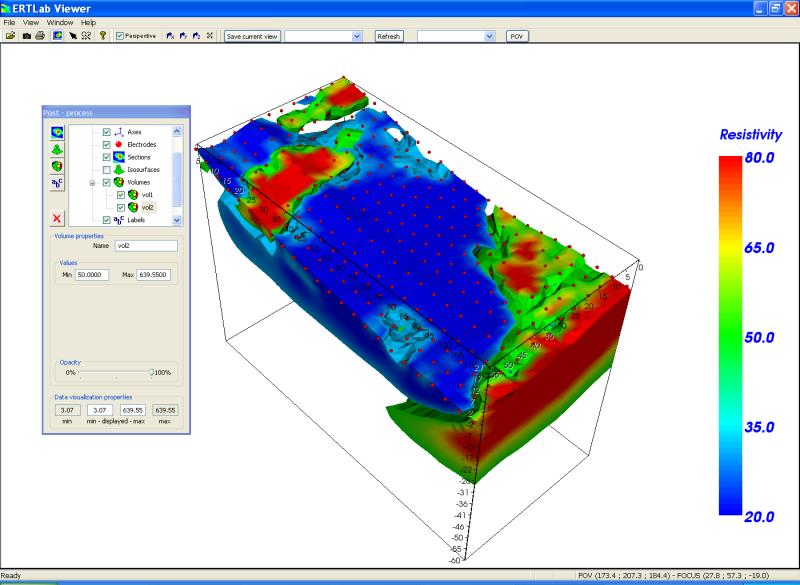Click the light bulb toolbar icon
The image size is (800, 585).
tap(103, 36)
